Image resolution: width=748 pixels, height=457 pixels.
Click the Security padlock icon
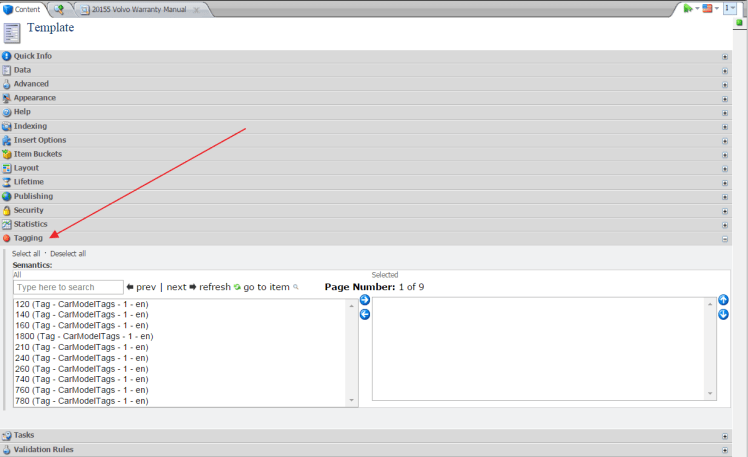(6, 210)
